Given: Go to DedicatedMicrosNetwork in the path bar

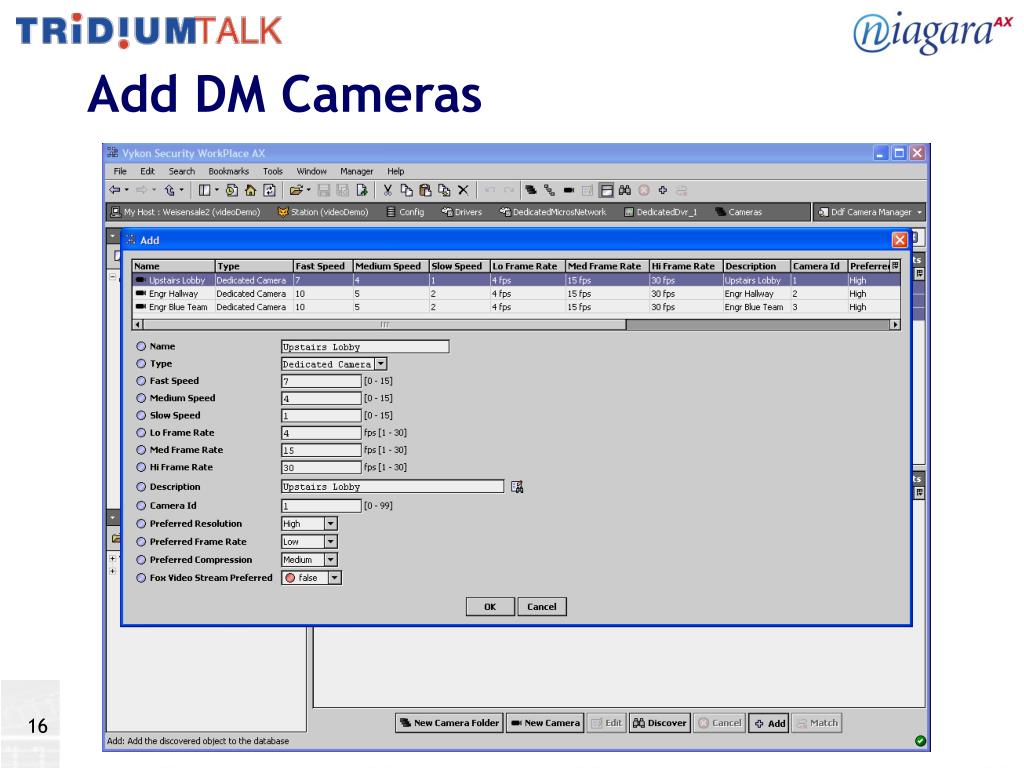Looking at the screenshot, I should pos(552,212).
